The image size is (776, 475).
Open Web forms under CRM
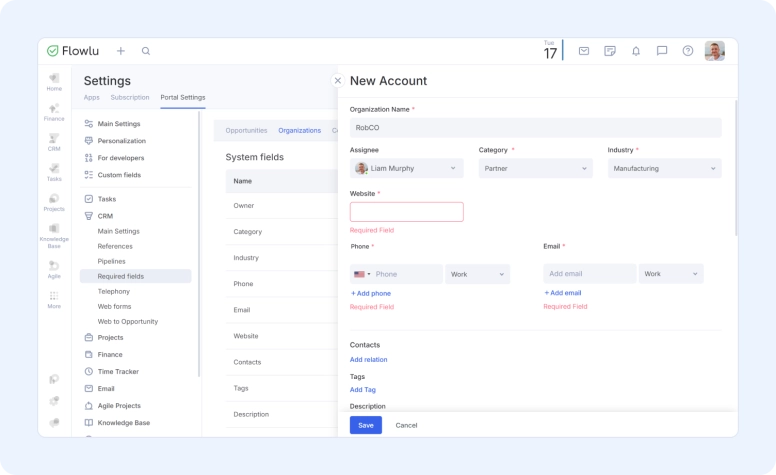click(114, 306)
